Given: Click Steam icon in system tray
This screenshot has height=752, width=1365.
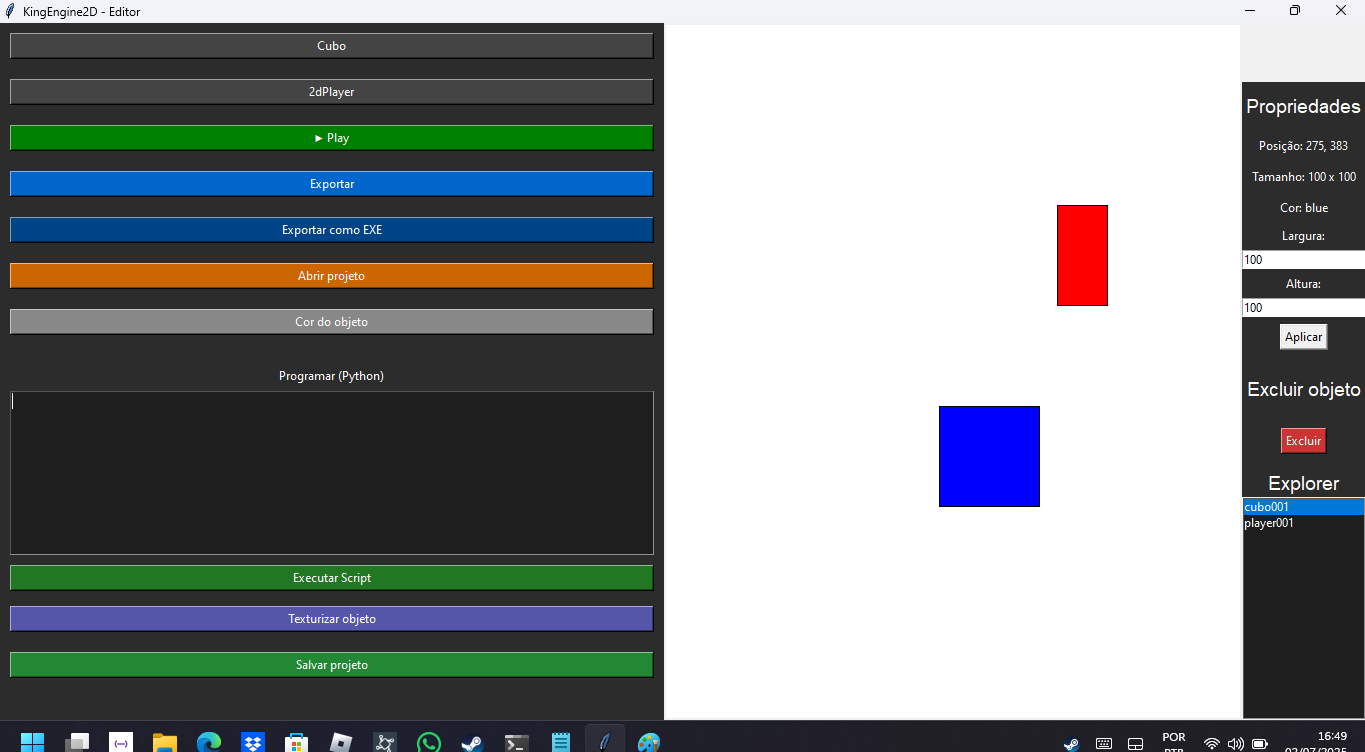Looking at the screenshot, I should [1071, 744].
